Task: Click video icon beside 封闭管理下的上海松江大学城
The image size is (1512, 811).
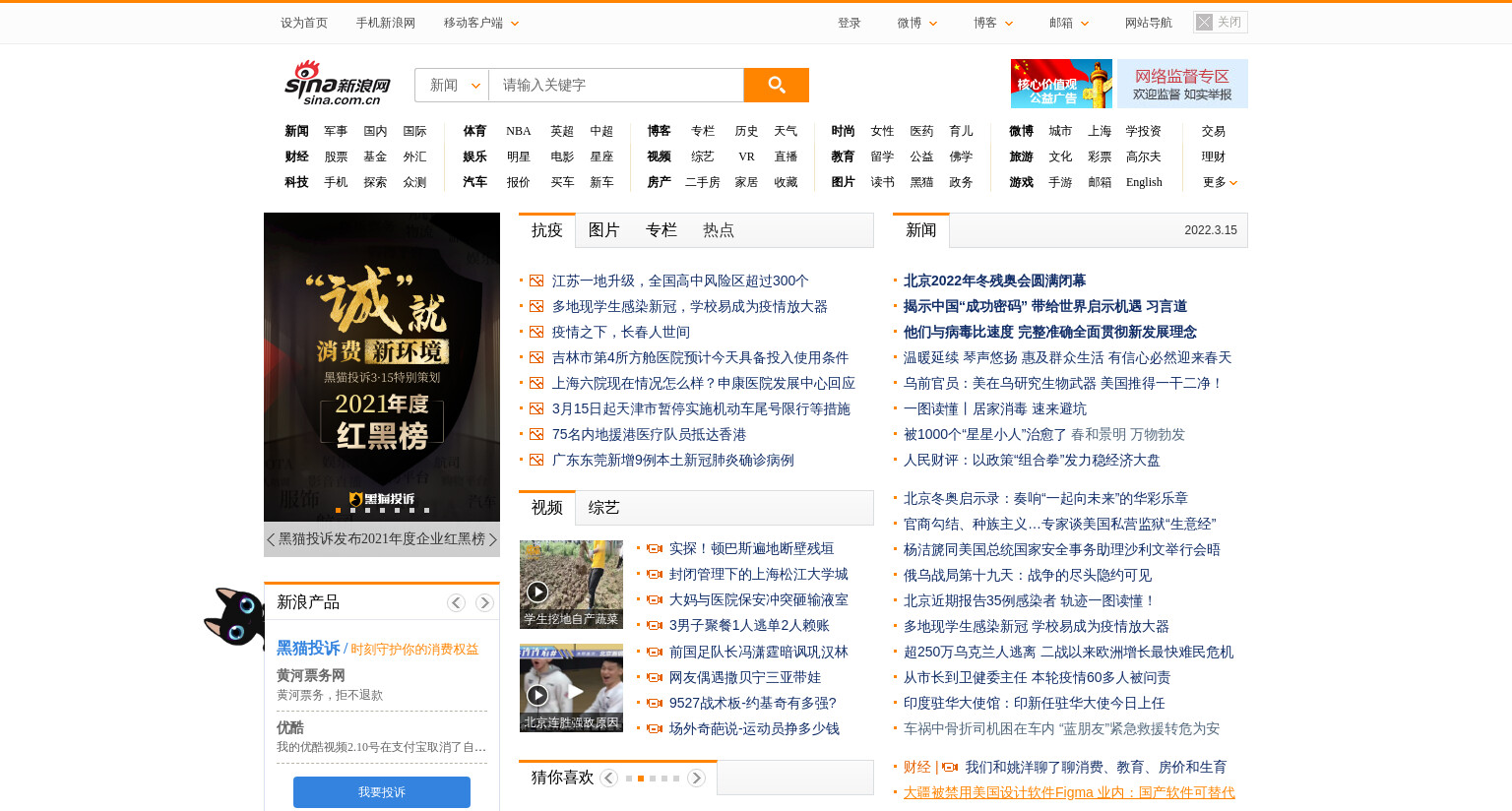Action: (655, 575)
